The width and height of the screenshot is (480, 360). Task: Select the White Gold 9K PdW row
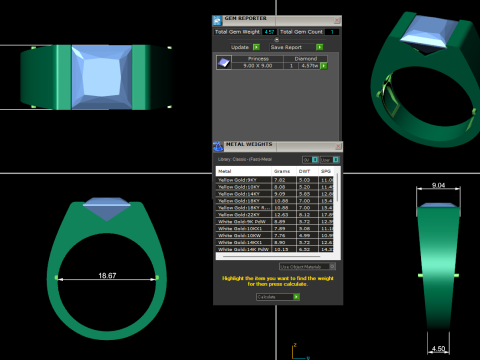(275, 222)
